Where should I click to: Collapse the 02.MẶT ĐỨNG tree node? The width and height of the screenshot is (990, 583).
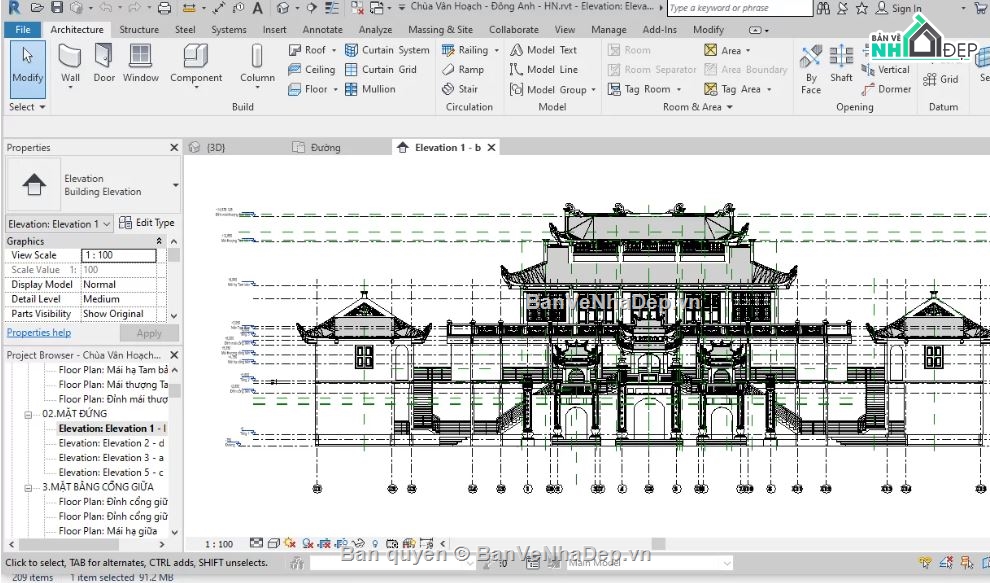pyautogui.click(x=29, y=414)
